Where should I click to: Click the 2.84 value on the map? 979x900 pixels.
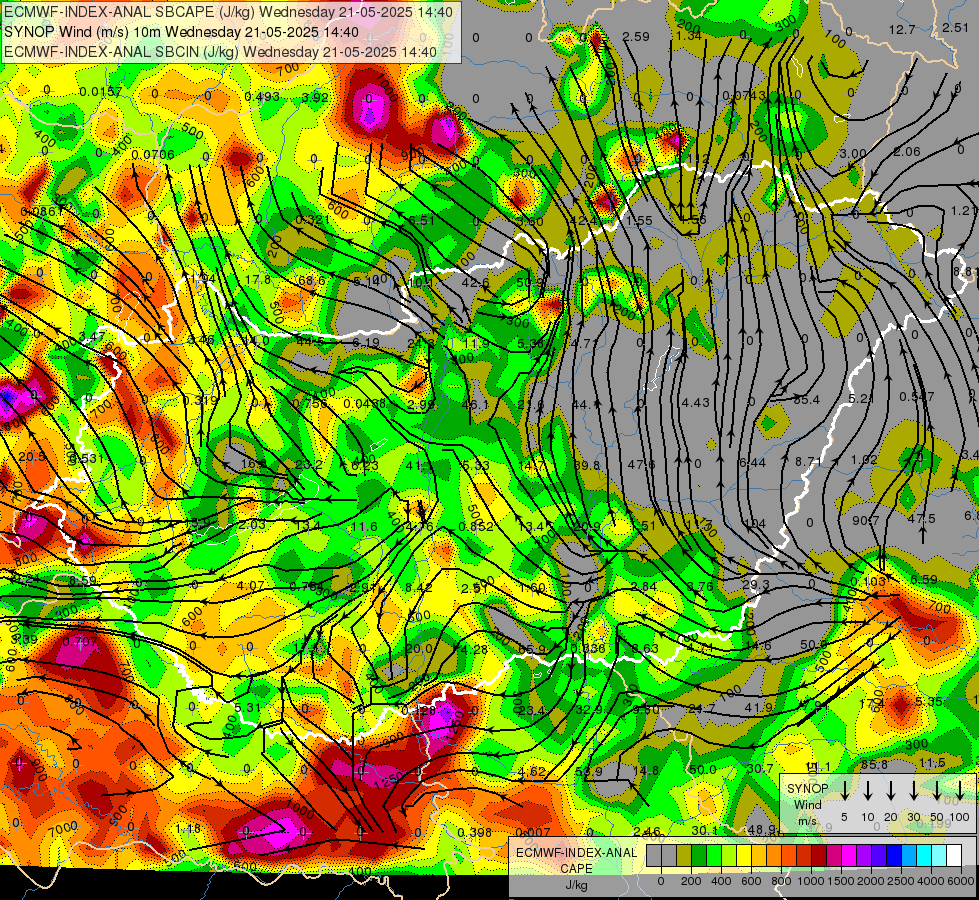(x=644, y=586)
